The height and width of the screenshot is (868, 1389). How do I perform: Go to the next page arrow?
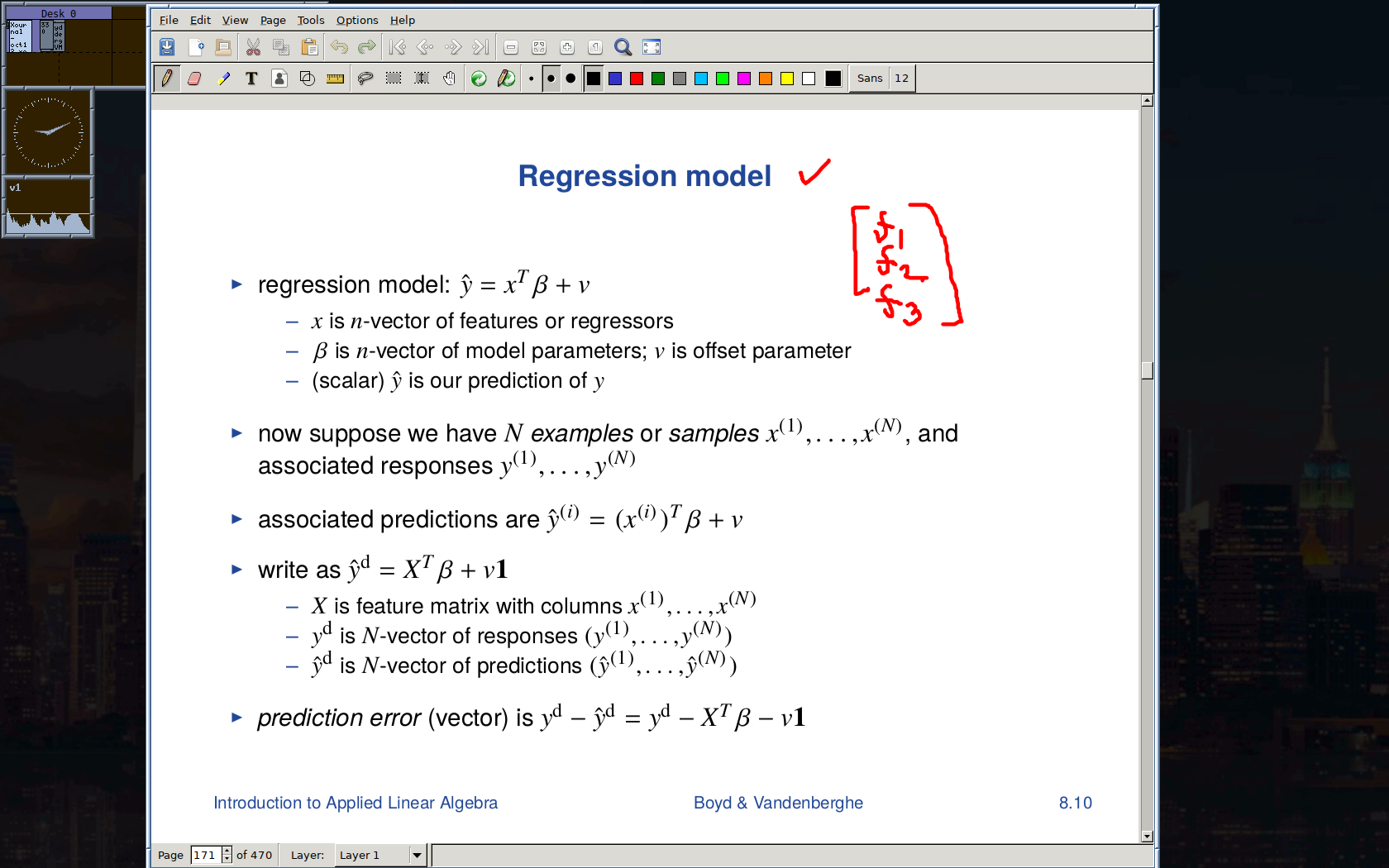click(452, 47)
